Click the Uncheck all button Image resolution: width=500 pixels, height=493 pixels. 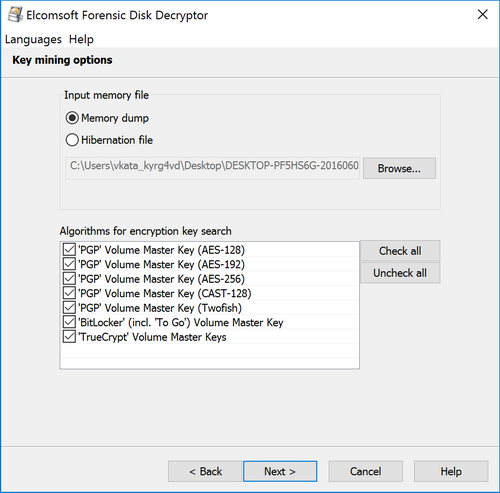tap(400, 273)
